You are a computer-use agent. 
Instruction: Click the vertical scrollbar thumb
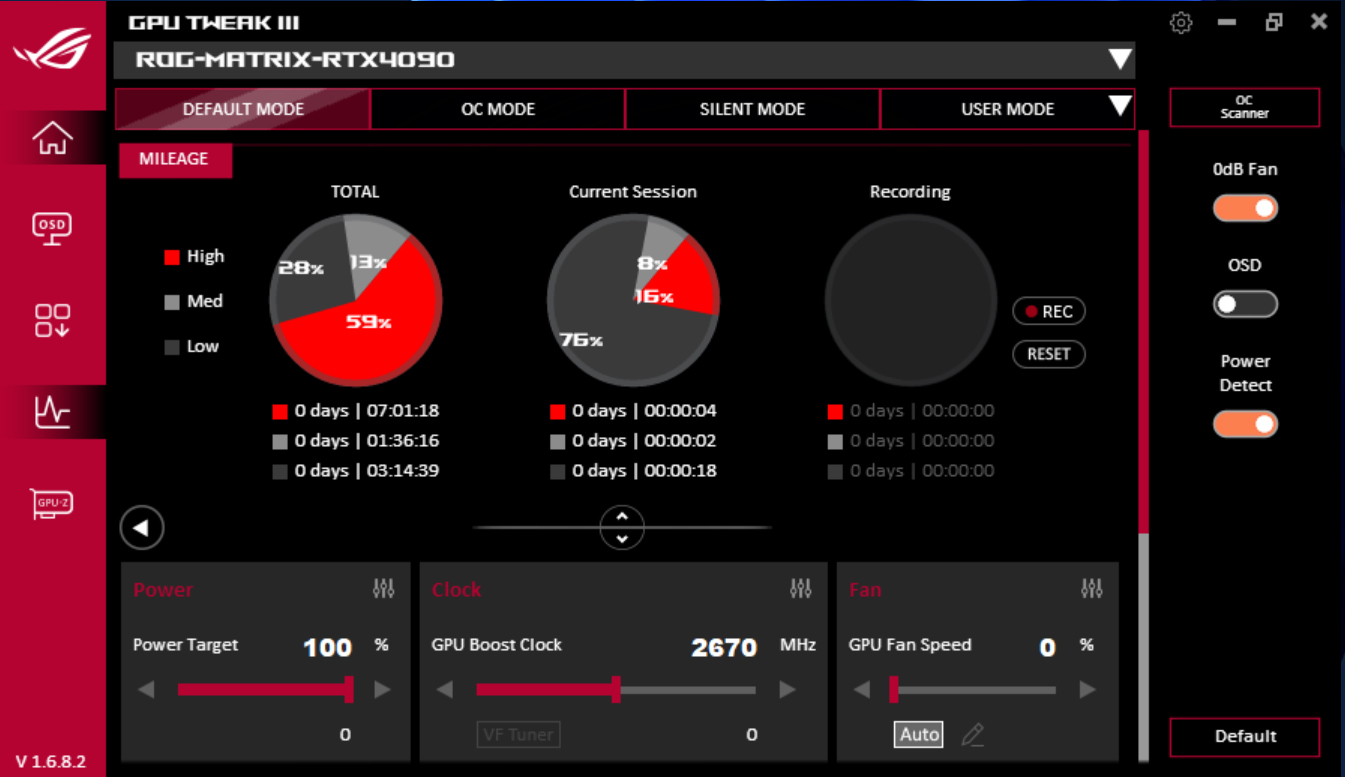tap(1144, 330)
